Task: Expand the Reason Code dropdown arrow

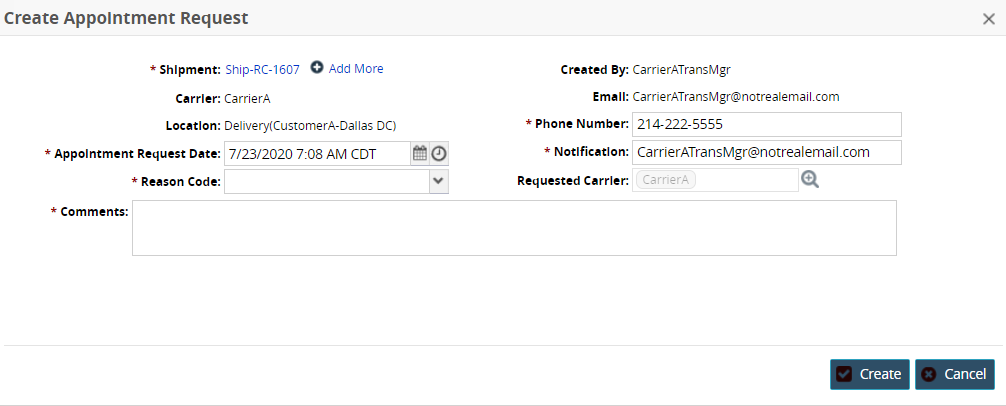Action: click(438, 181)
